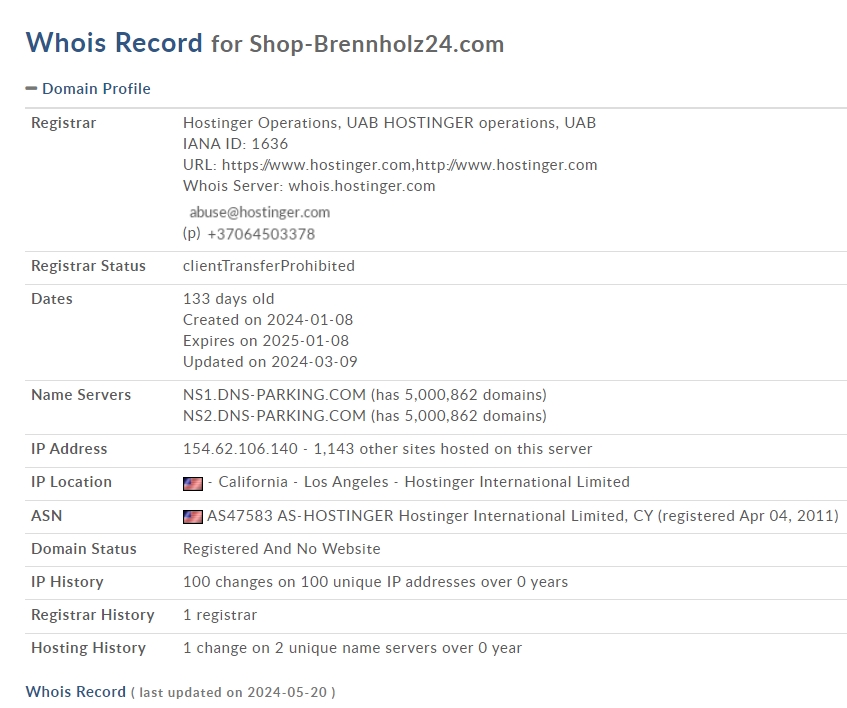Screen dimensions: 847x708
Task: Click the 'Hosting History' row label
Action: coord(89,648)
